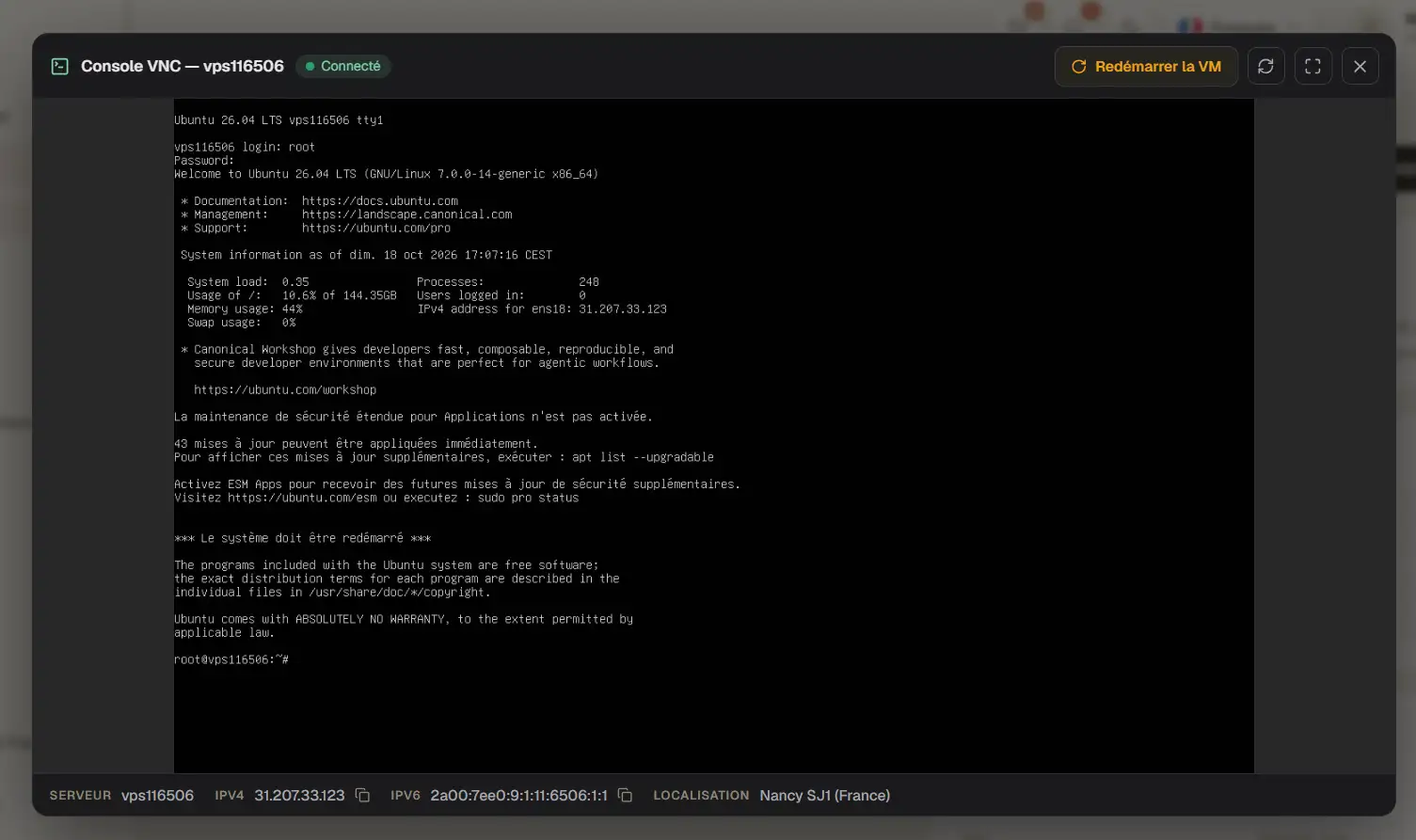Click the 'IPv4 address for ens18' terminal entry

tap(542, 309)
